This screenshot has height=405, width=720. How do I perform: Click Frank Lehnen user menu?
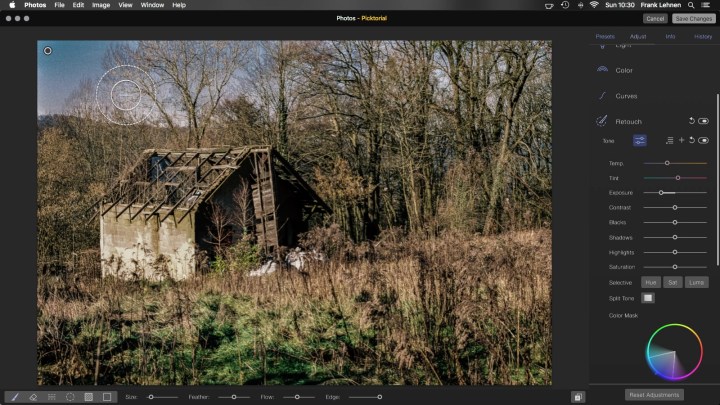[x=661, y=5]
